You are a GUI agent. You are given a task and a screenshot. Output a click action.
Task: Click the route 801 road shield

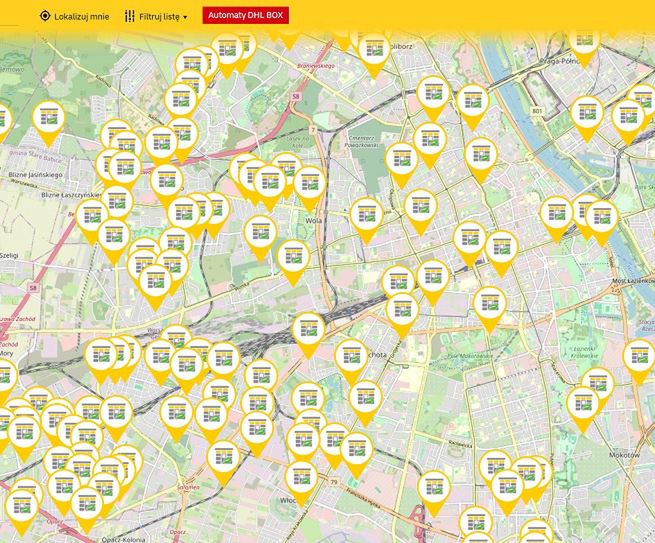(x=537, y=111)
